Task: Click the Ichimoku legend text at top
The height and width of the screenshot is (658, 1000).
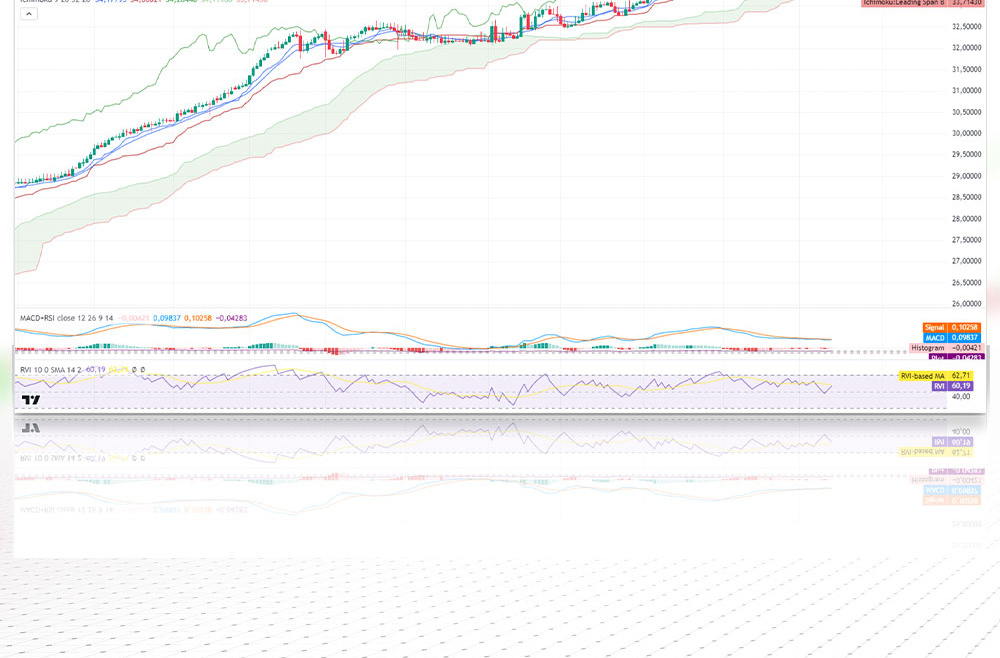Action: (x=40, y=2)
